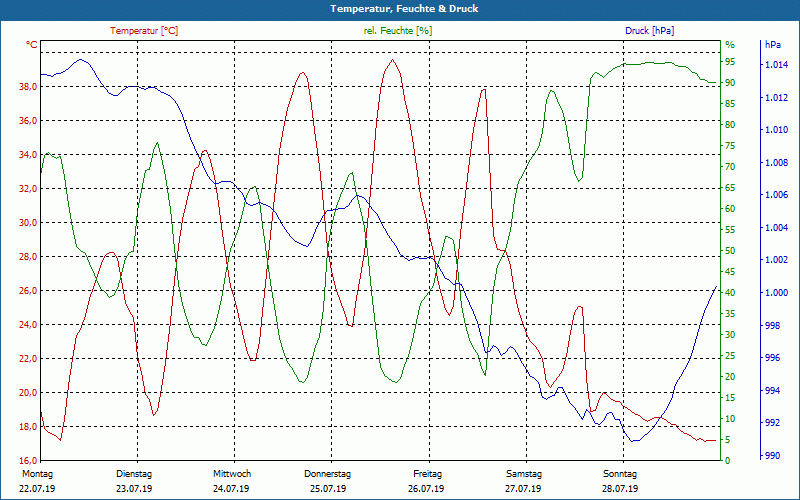Click the chart title Temperatur, Feuchte & Druck

click(404, 9)
